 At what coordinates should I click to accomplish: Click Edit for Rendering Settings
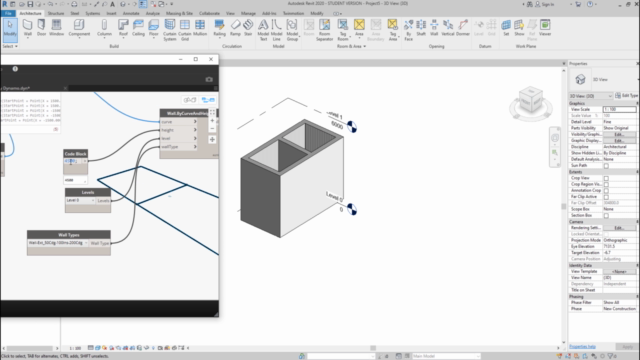pyautogui.click(x=619, y=228)
